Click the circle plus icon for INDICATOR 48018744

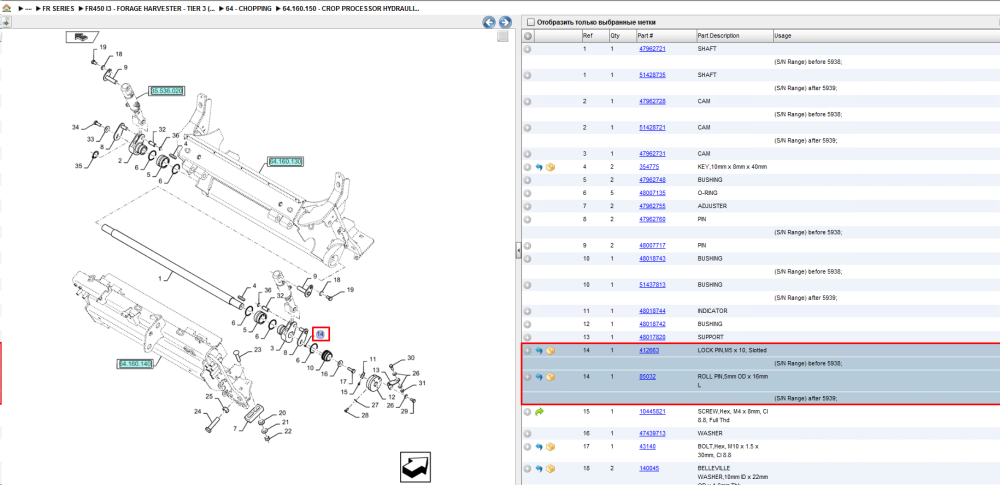pyautogui.click(x=527, y=311)
